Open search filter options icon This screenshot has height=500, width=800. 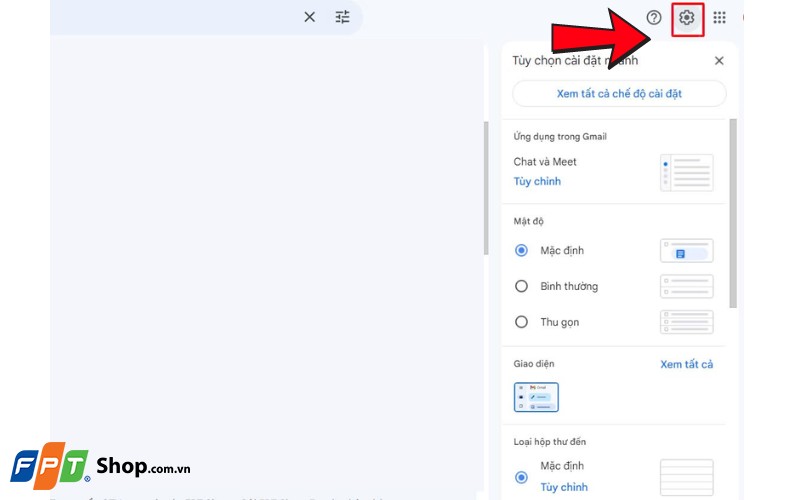[342, 17]
